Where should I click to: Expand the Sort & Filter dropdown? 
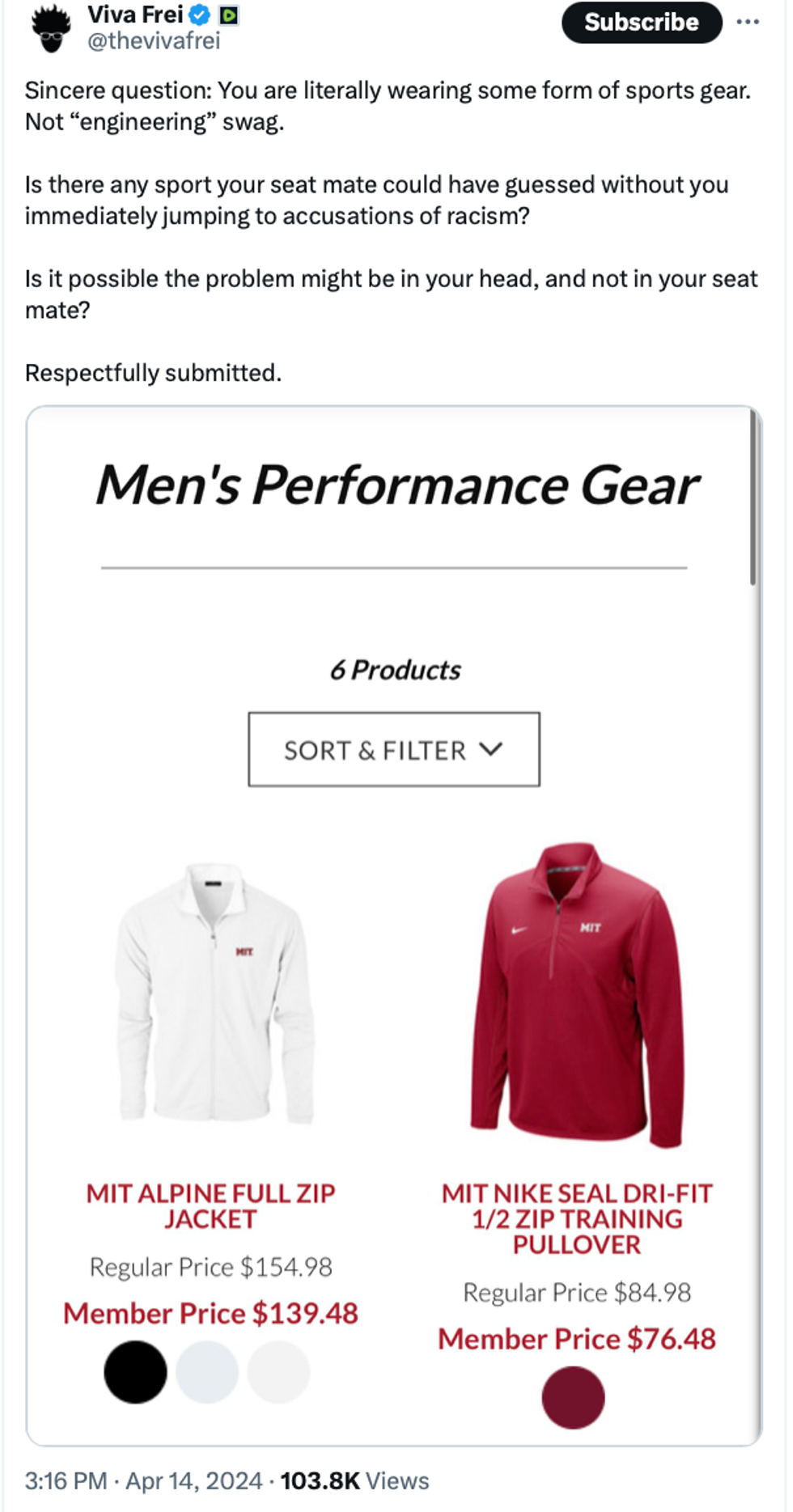pyautogui.click(x=393, y=749)
